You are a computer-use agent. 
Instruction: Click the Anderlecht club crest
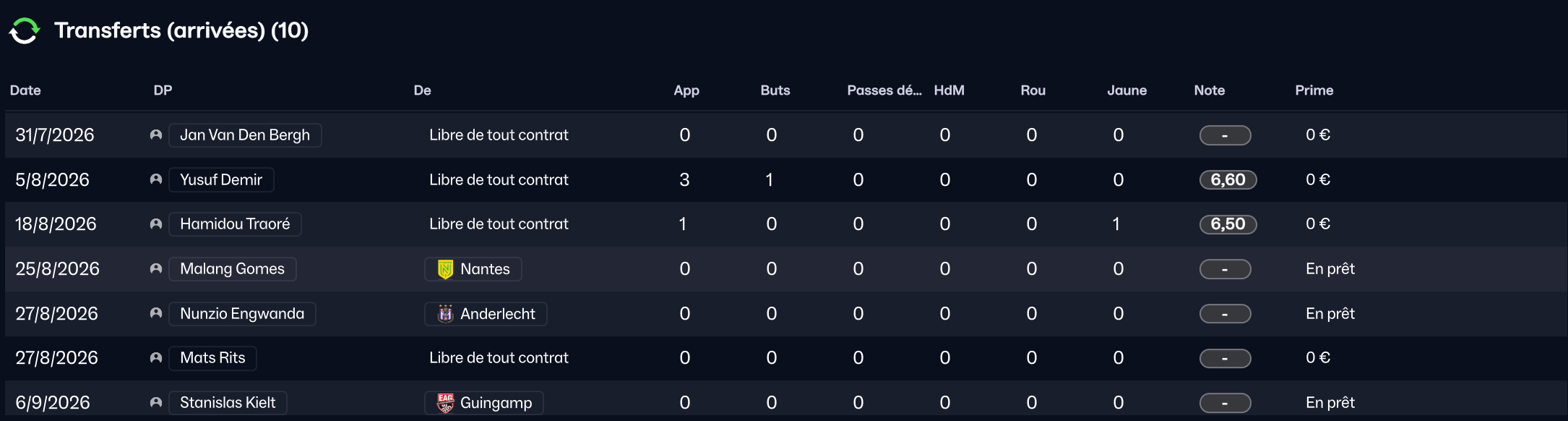click(445, 314)
